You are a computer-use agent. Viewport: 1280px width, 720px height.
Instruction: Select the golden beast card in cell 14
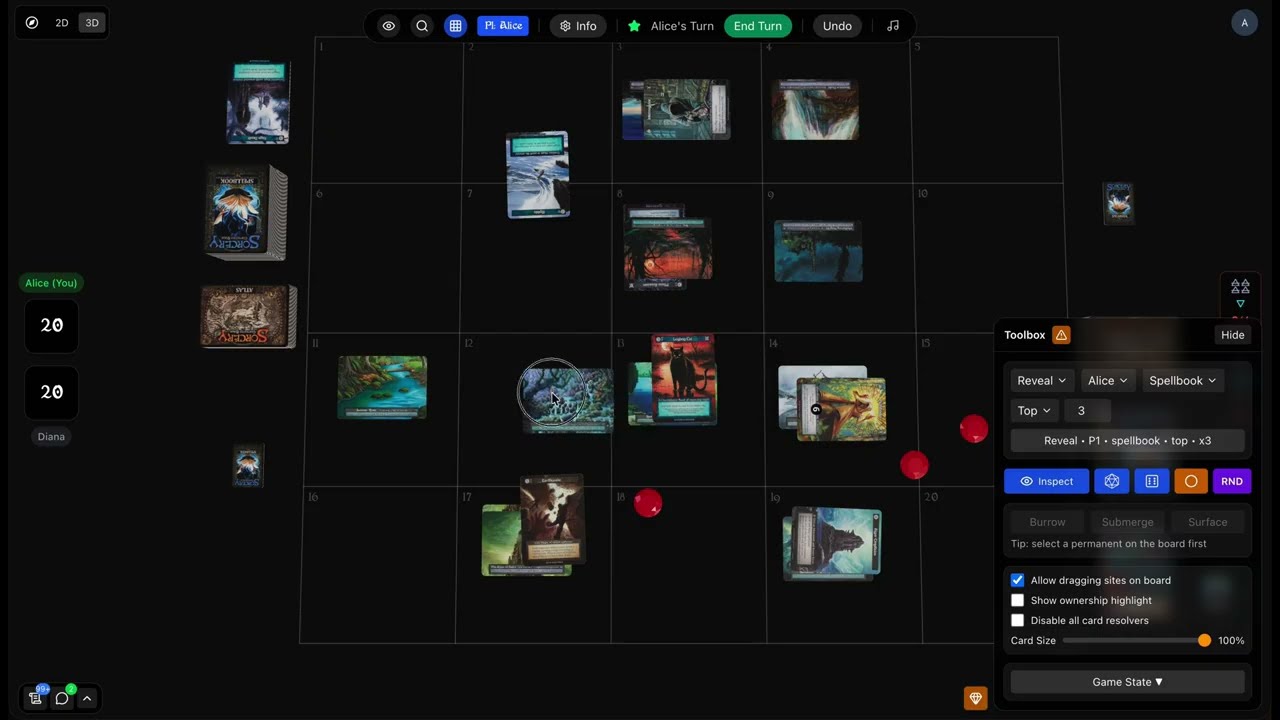click(842, 408)
